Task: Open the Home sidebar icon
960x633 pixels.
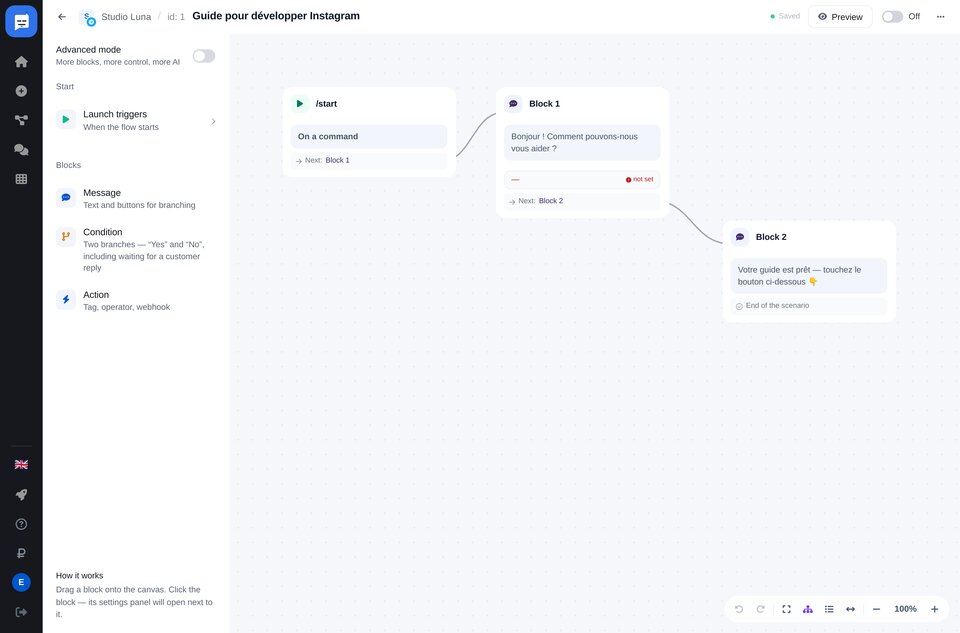Action: 21,62
